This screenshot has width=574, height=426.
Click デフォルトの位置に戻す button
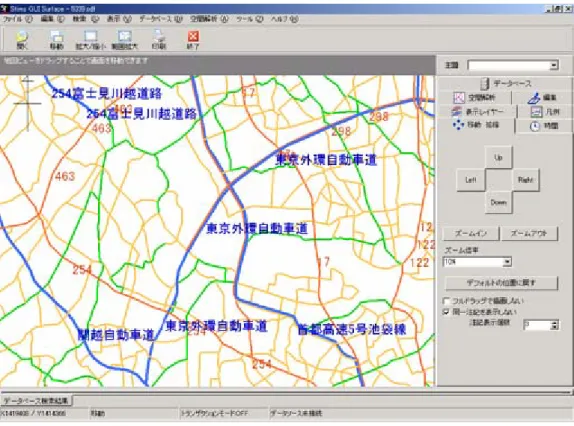501,283
